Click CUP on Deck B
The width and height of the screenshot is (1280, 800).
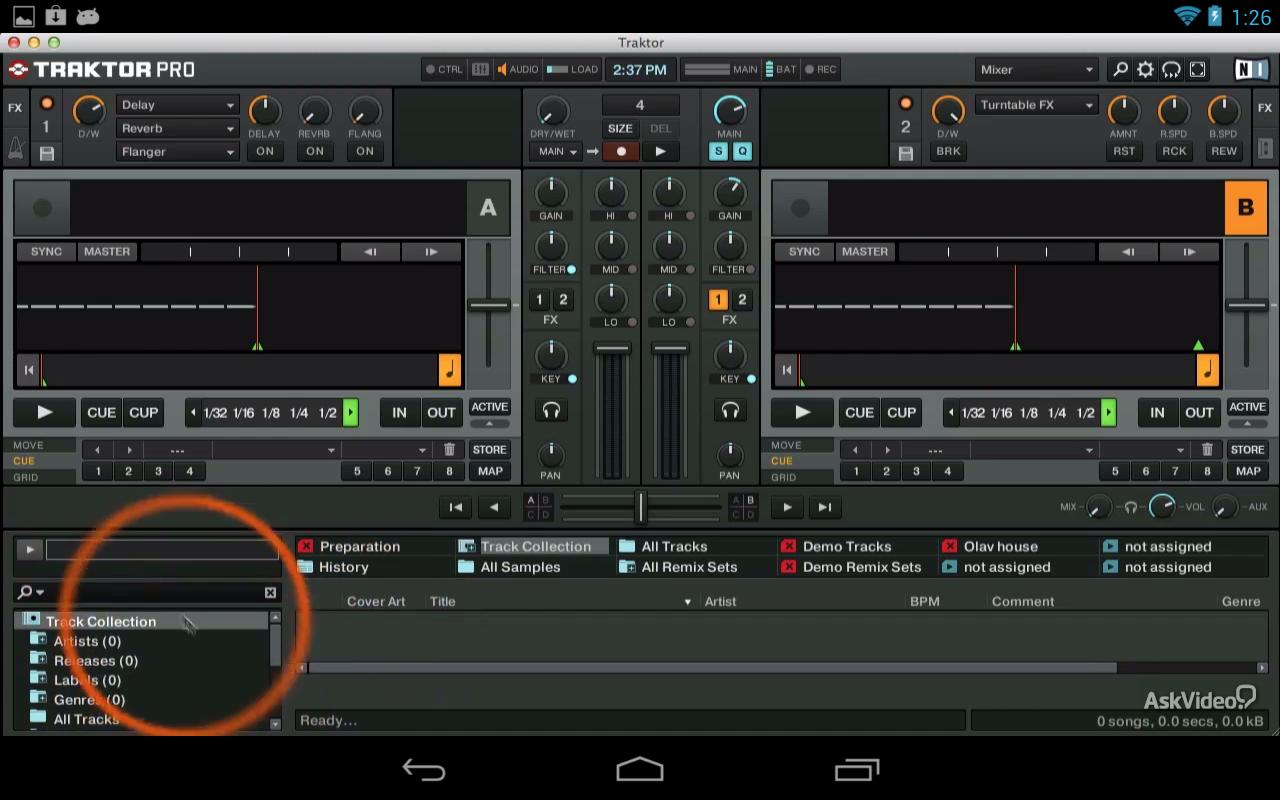(x=901, y=412)
